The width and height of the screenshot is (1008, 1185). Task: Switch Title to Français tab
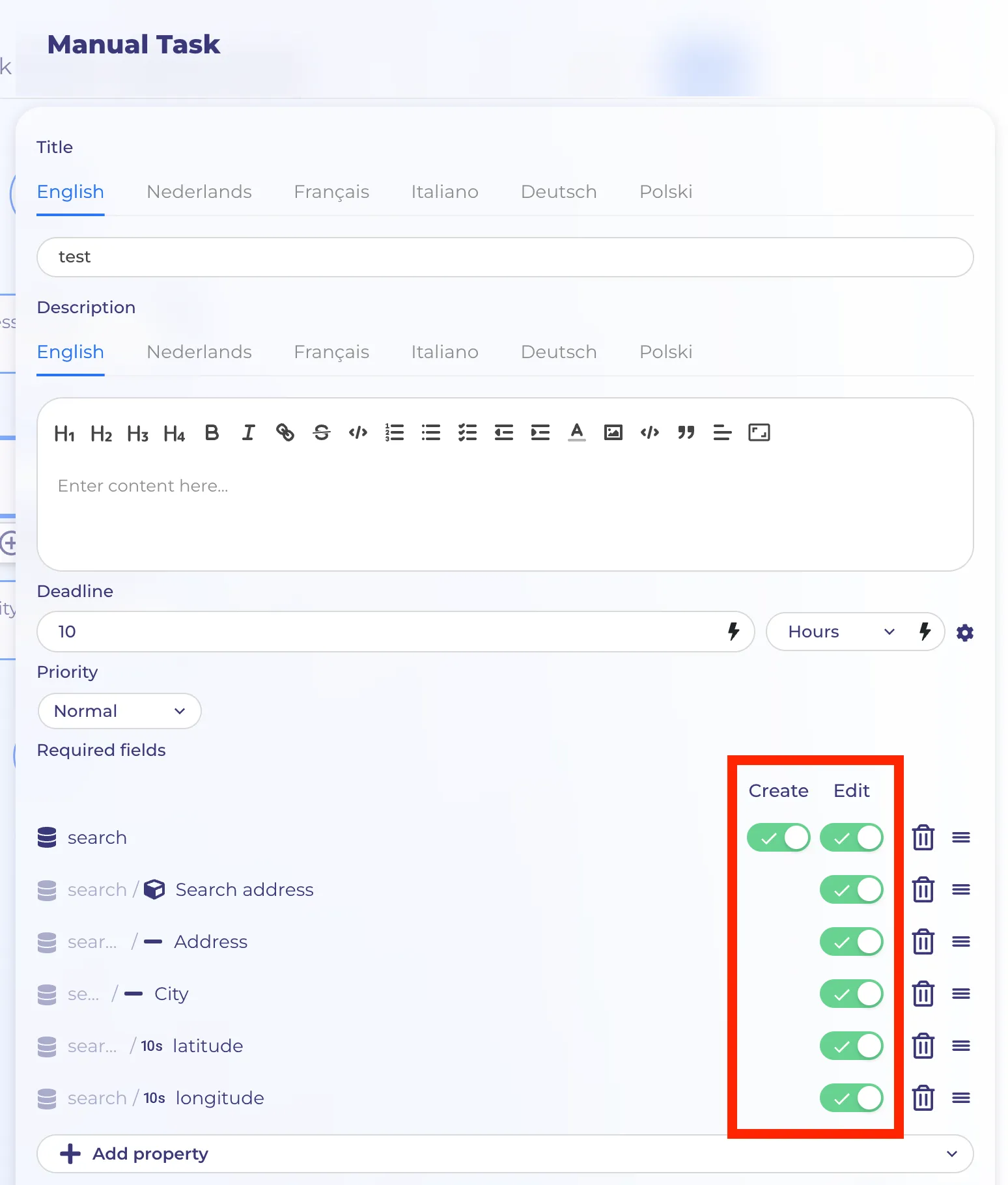coord(331,191)
